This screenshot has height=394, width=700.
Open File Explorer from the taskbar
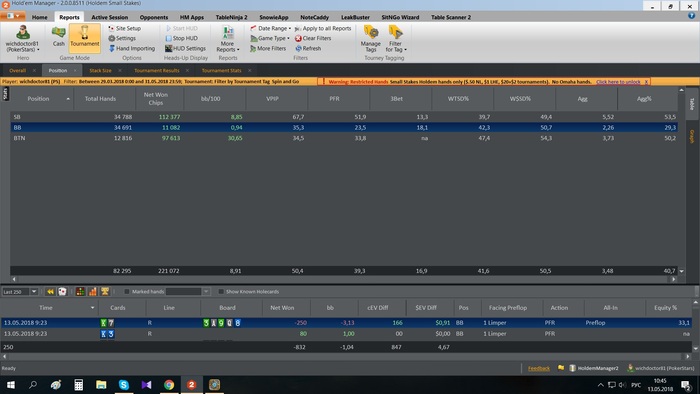coord(101,385)
